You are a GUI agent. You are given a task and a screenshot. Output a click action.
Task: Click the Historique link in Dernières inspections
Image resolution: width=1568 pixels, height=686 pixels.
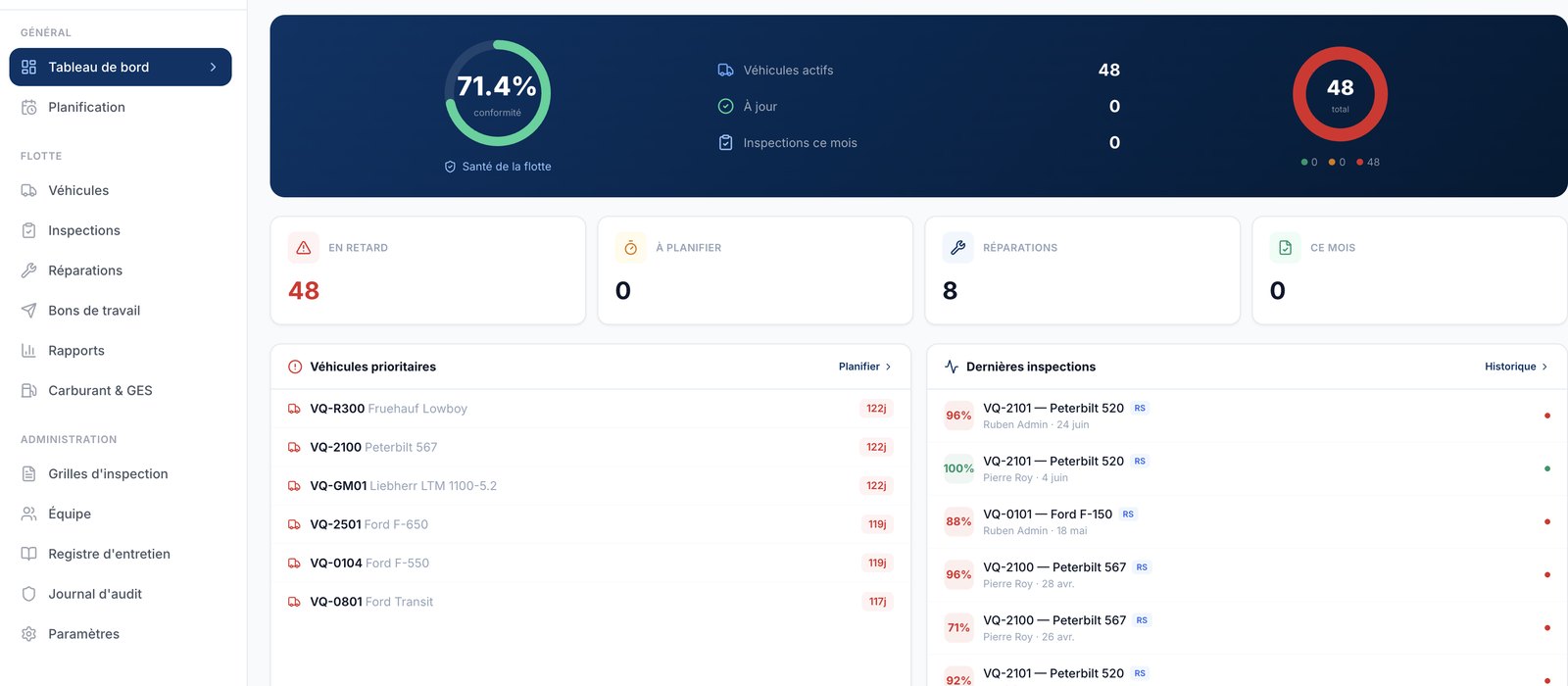pos(1510,367)
